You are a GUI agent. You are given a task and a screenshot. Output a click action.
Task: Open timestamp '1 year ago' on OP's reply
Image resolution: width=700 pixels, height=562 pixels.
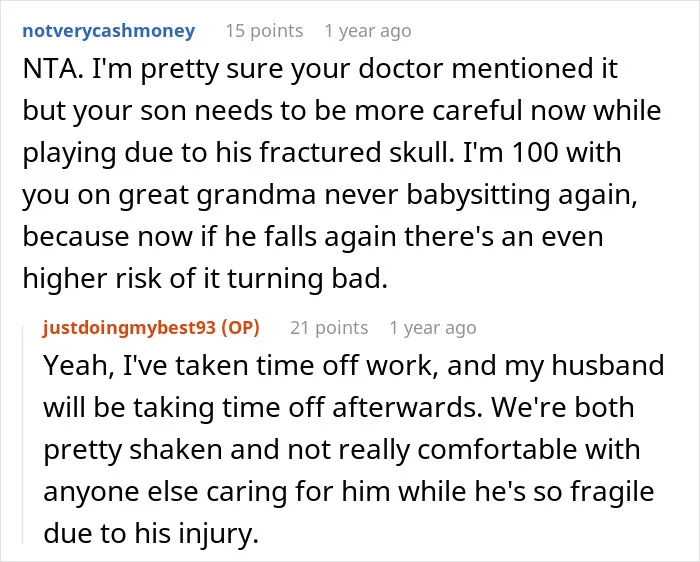433,328
